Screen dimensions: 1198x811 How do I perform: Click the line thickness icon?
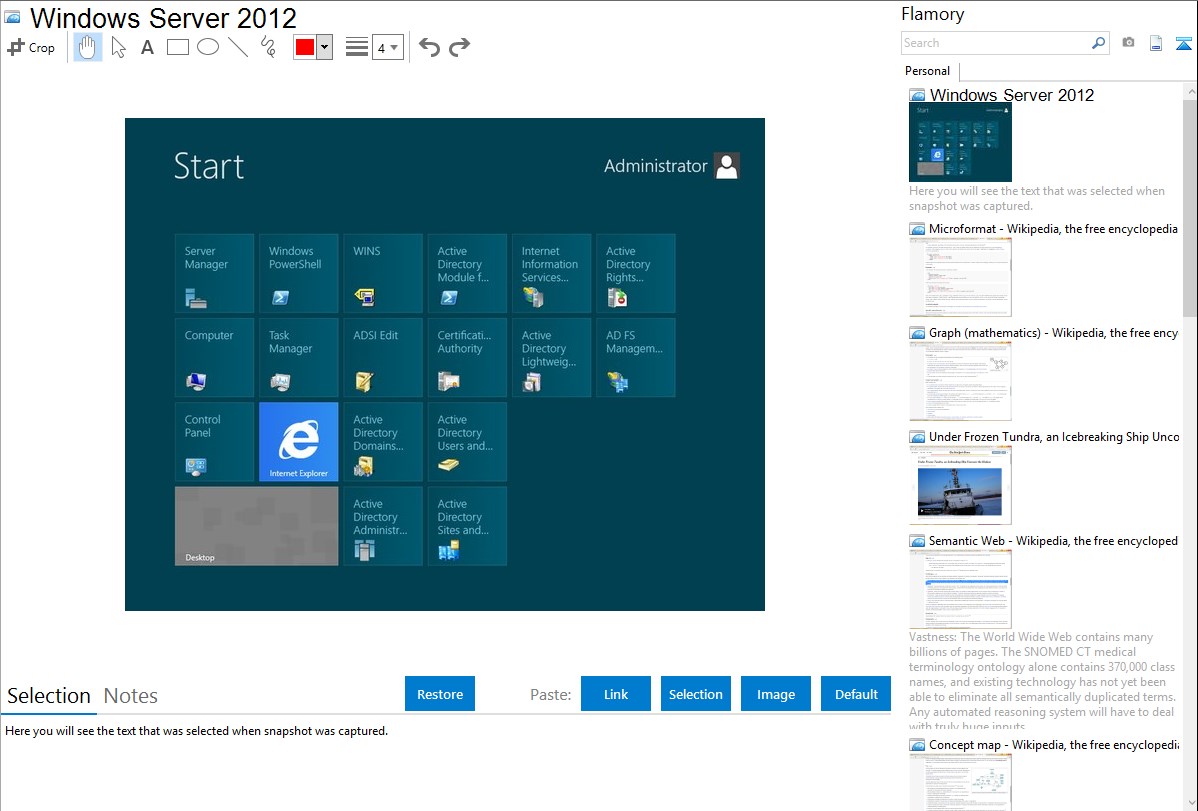click(357, 47)
